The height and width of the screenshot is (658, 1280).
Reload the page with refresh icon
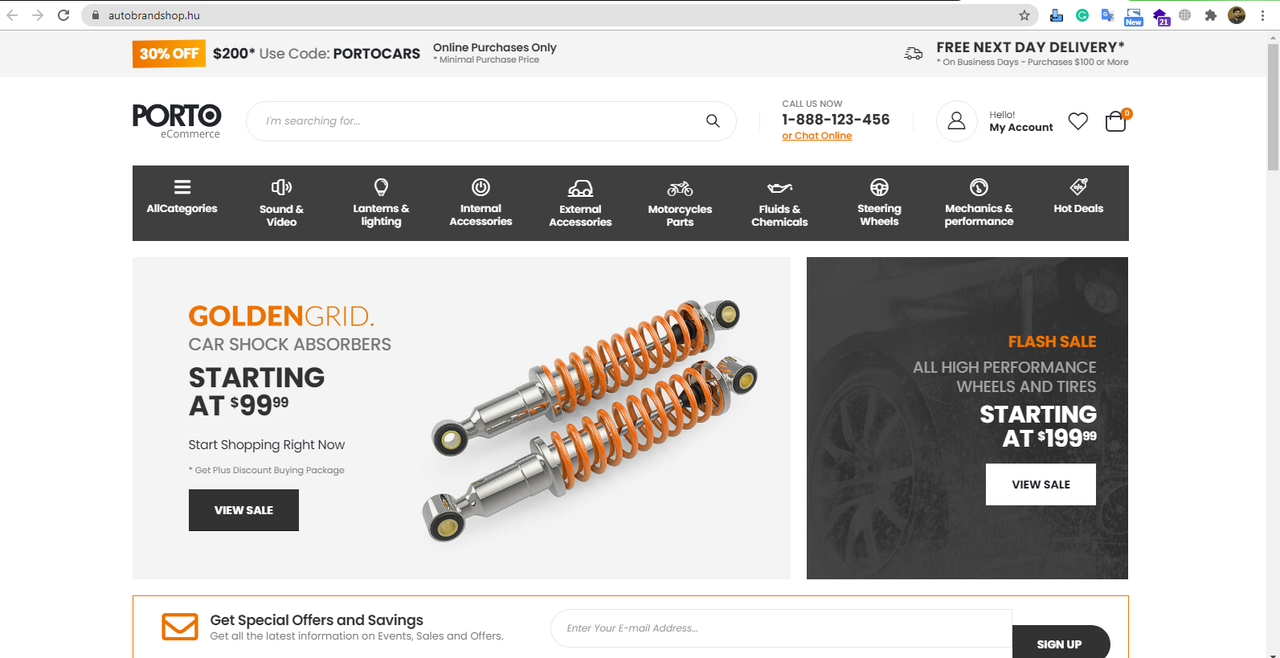tap(64, 15)
